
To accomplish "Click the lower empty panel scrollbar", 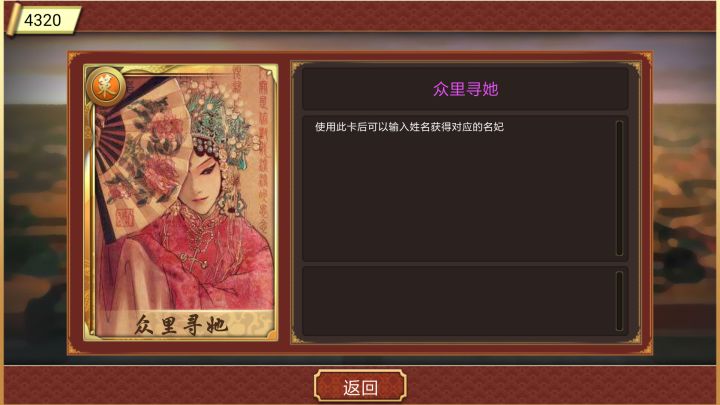I will click(619, 301).
